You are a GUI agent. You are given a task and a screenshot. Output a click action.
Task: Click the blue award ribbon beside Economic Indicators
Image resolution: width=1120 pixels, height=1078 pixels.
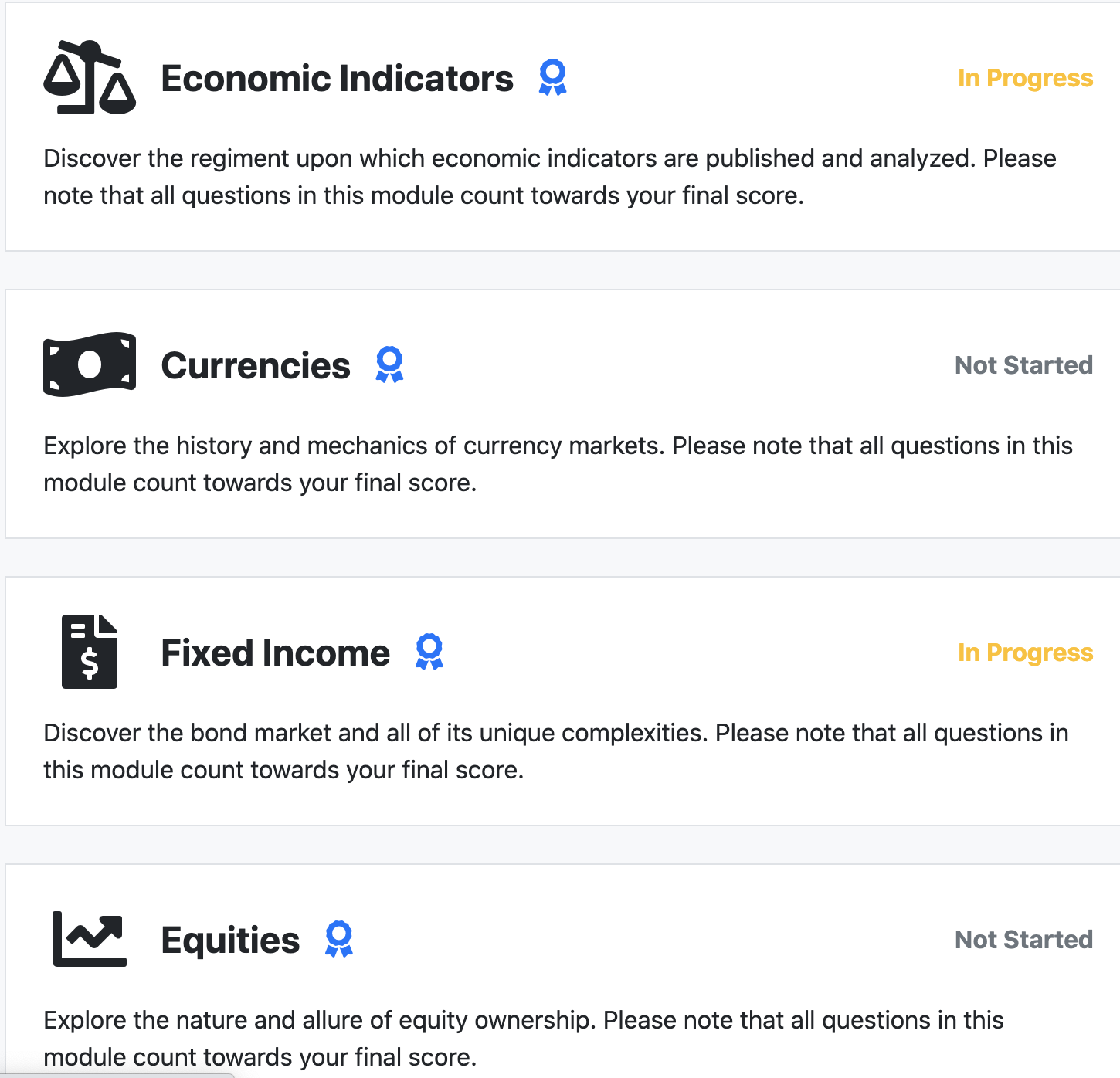coord(552,77)
